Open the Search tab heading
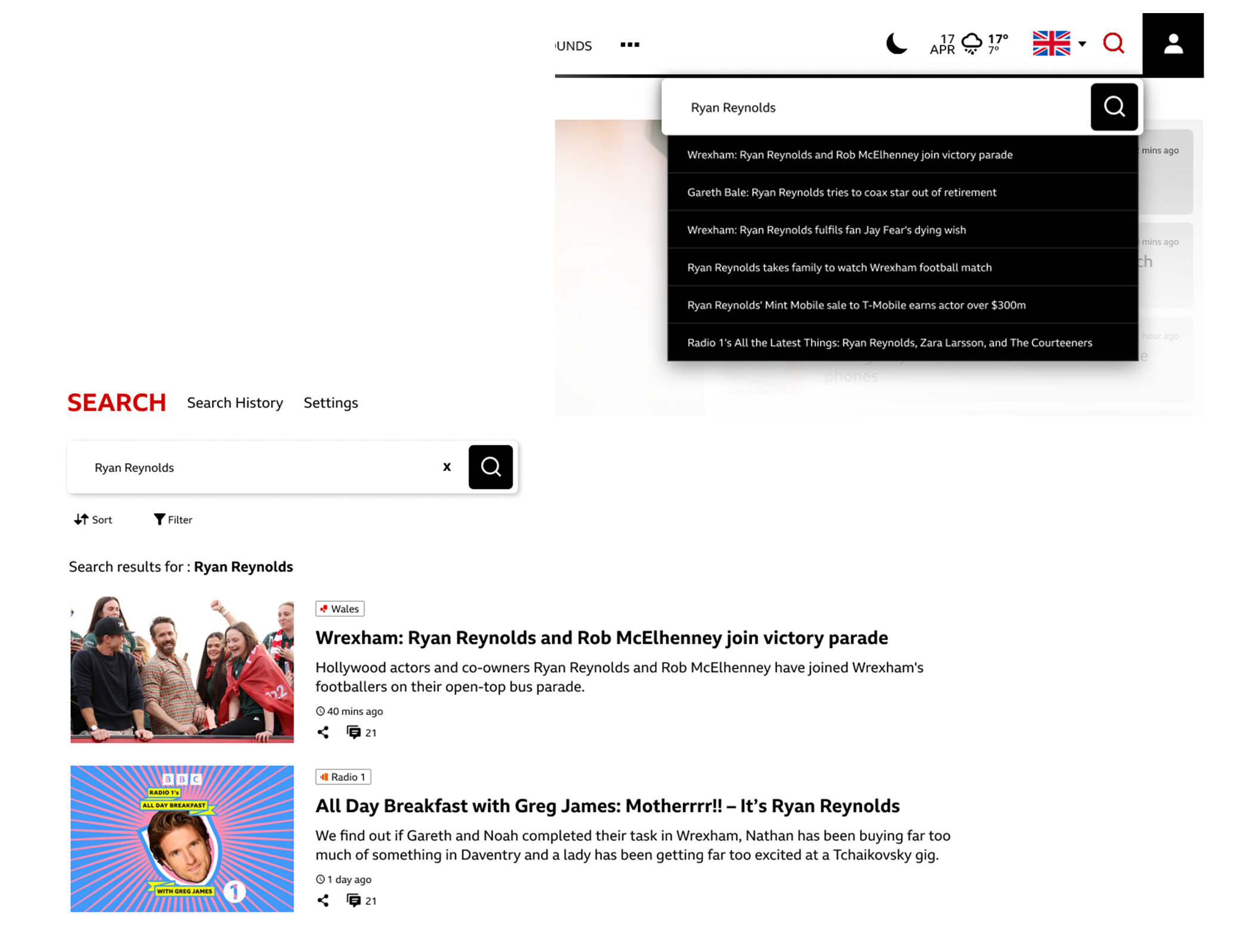1259x952 pixels. pos(117,403)
